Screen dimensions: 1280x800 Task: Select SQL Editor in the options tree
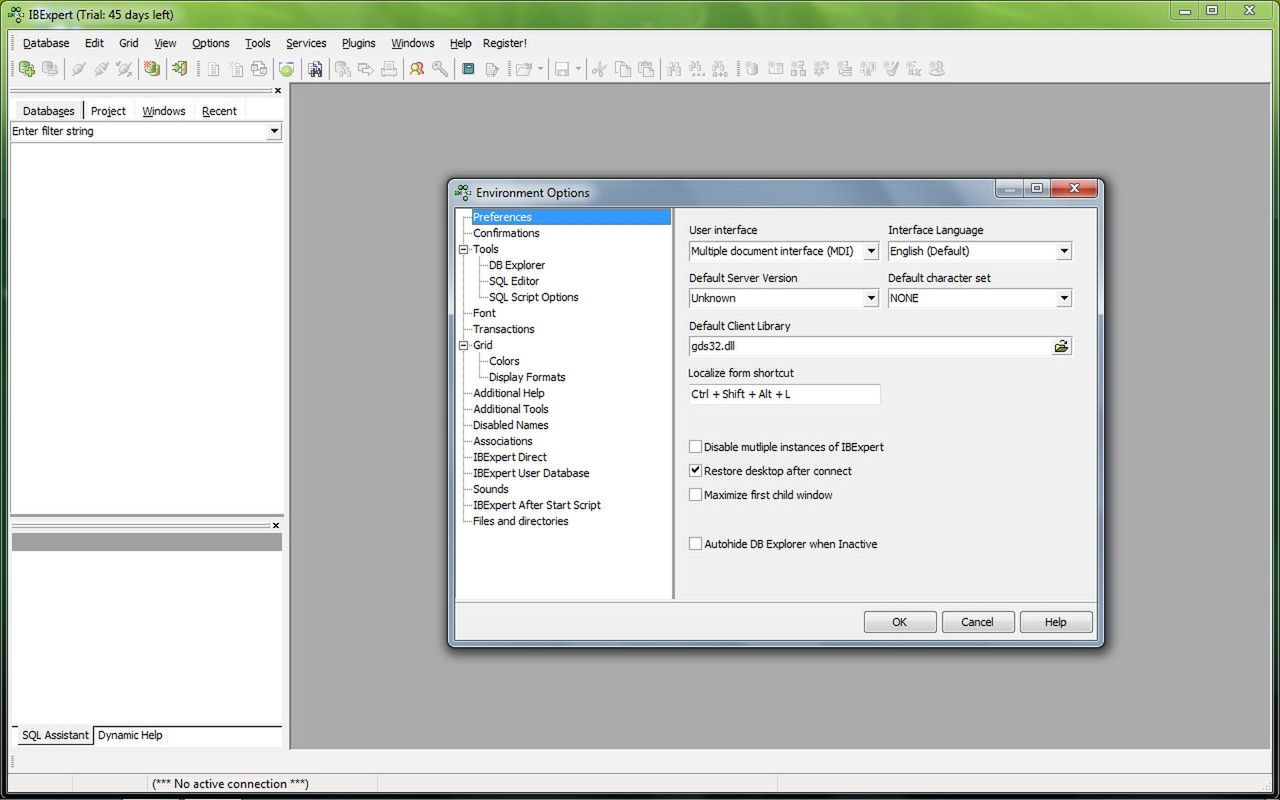click(514, 281)
